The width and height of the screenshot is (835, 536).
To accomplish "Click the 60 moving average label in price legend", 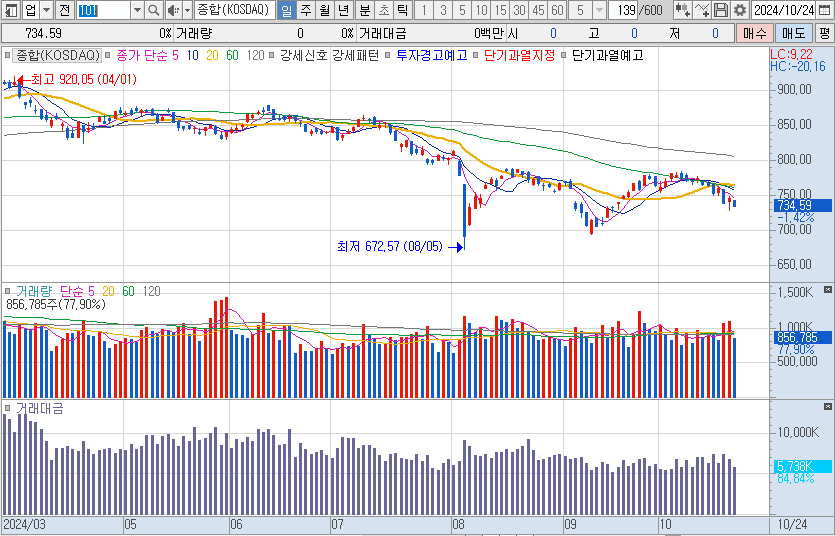I will coord(232,55).
